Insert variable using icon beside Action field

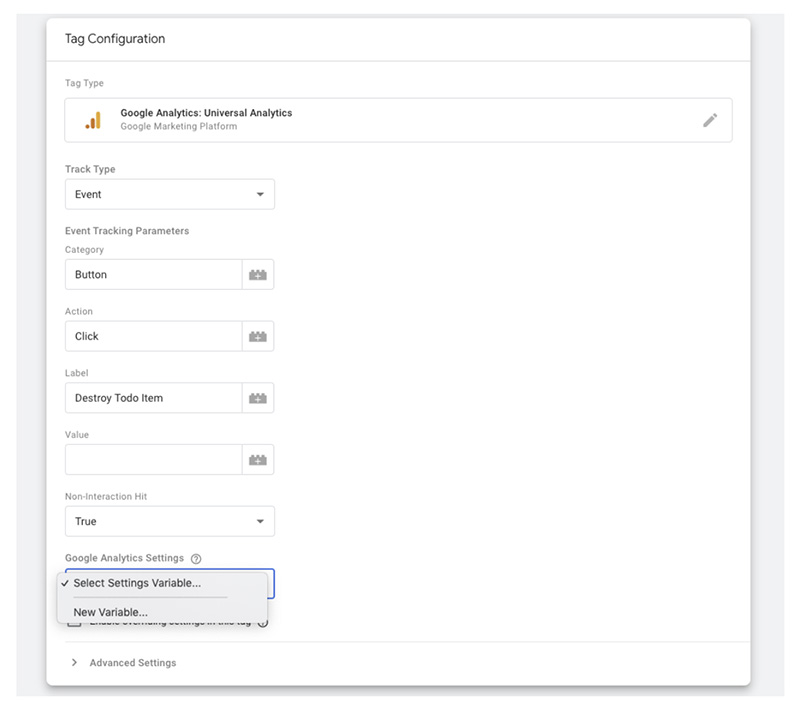(x=258, y=337)
